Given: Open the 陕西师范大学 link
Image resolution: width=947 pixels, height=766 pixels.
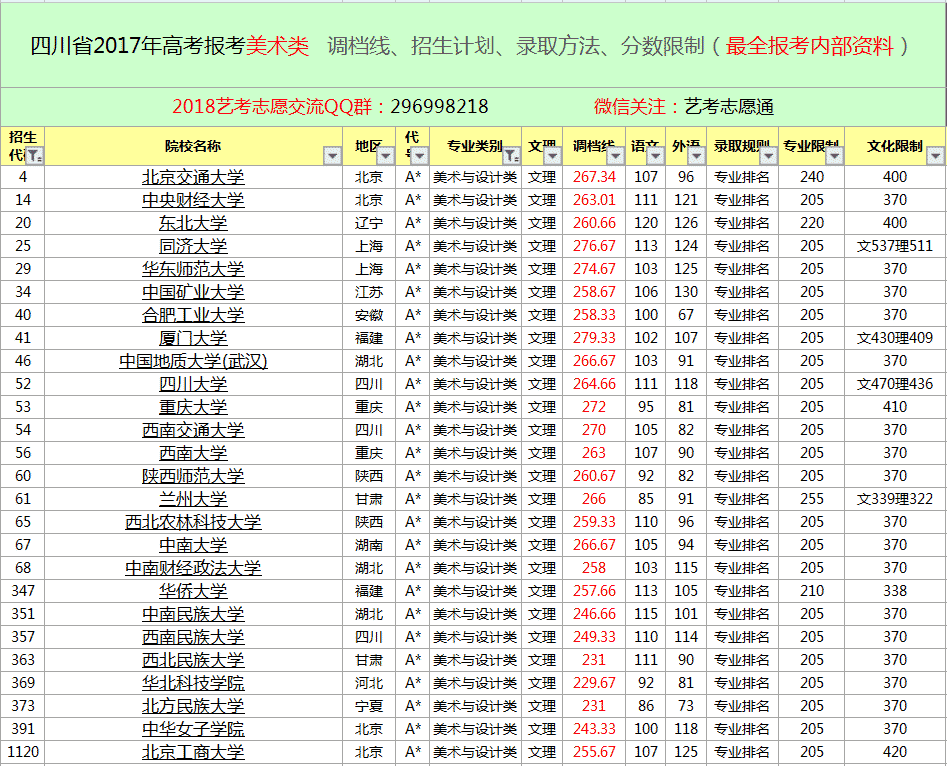Looking at the screenshot, I should (x=193, y=475).
